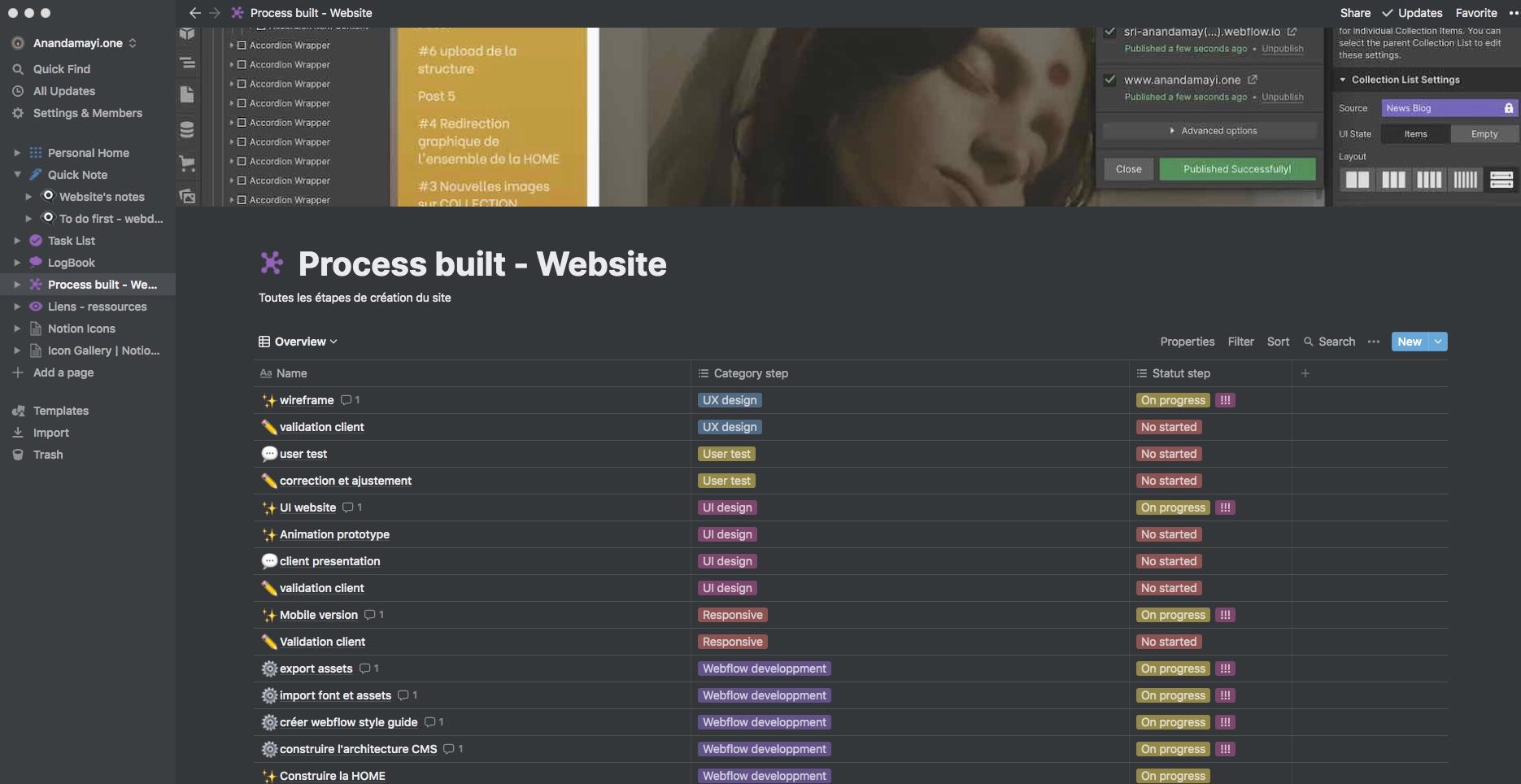Click the Category step column header
Viewport: 1521px width, 784px height.
pyautogui.click(x=909, y=373)
